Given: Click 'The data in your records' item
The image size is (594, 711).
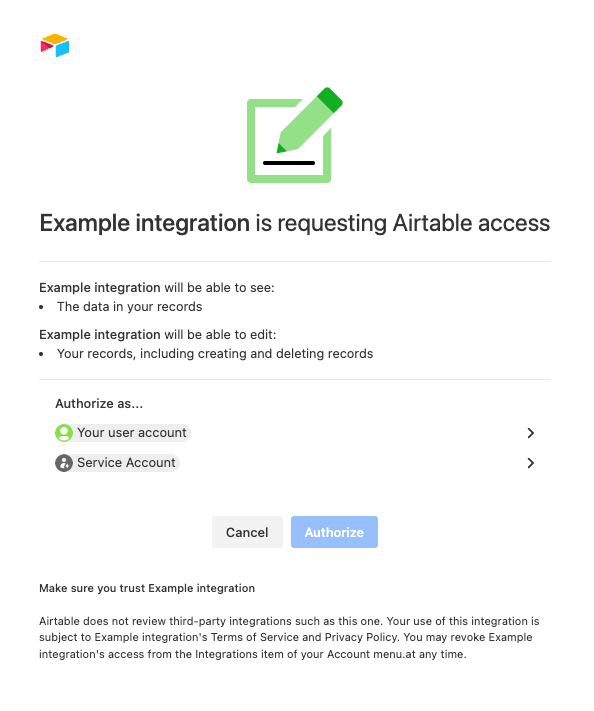Looking at the screenshot, I should click(x=129, y=307).
